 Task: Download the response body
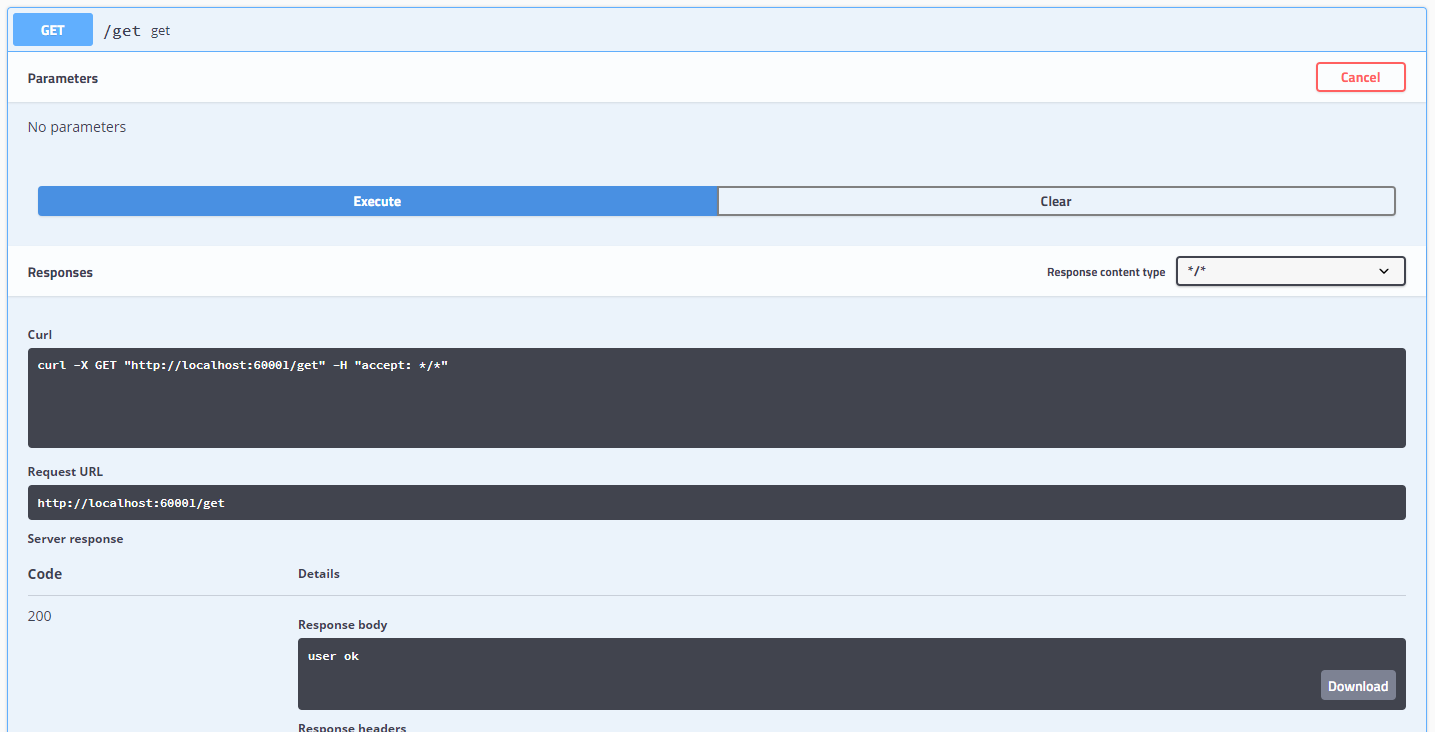click(1357, 686)
